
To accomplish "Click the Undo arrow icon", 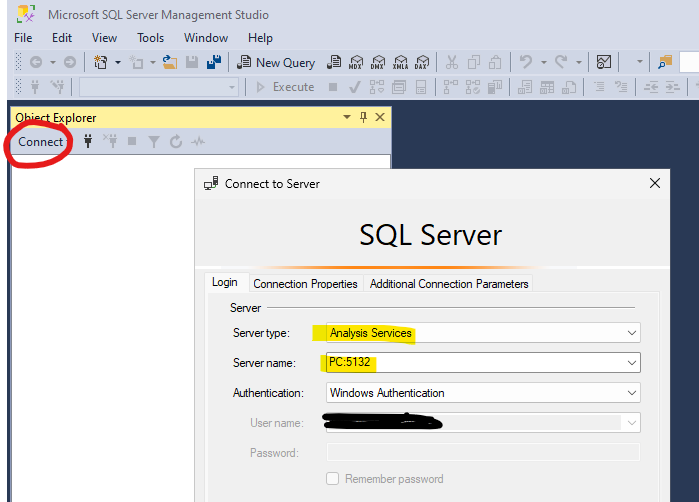I will 526,62.
